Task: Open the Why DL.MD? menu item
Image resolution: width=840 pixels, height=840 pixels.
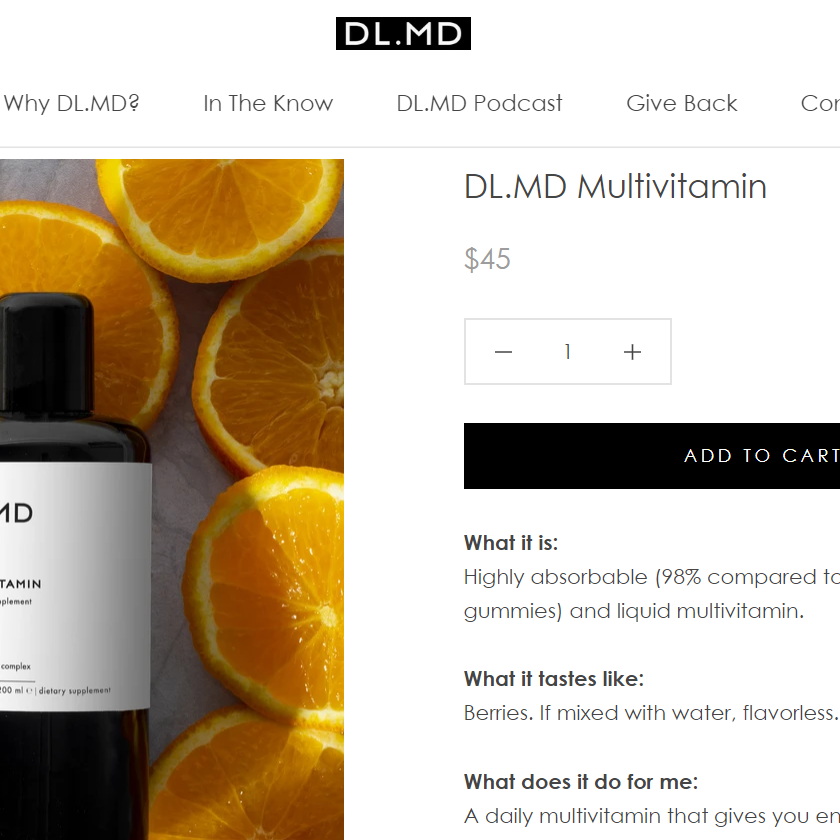Action: pyautogui.click(x=71, y=103)
